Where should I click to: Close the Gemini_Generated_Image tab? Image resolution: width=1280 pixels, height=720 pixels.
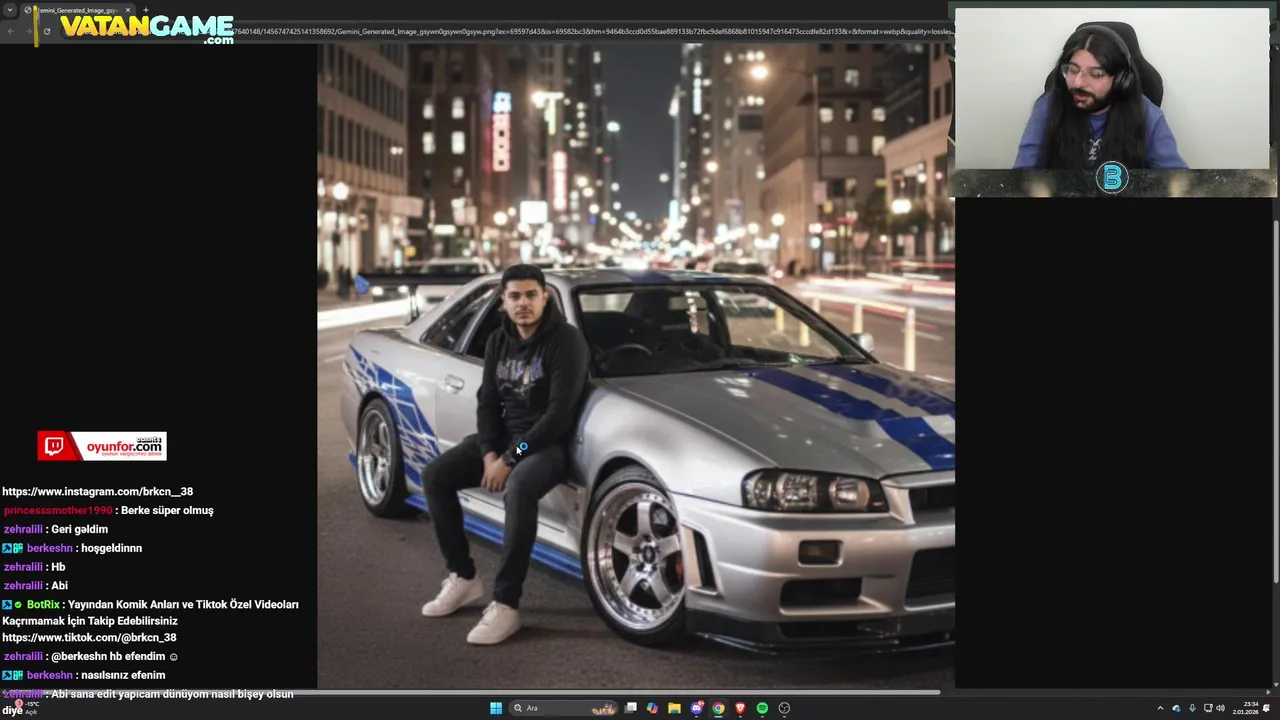click(128, 10)
